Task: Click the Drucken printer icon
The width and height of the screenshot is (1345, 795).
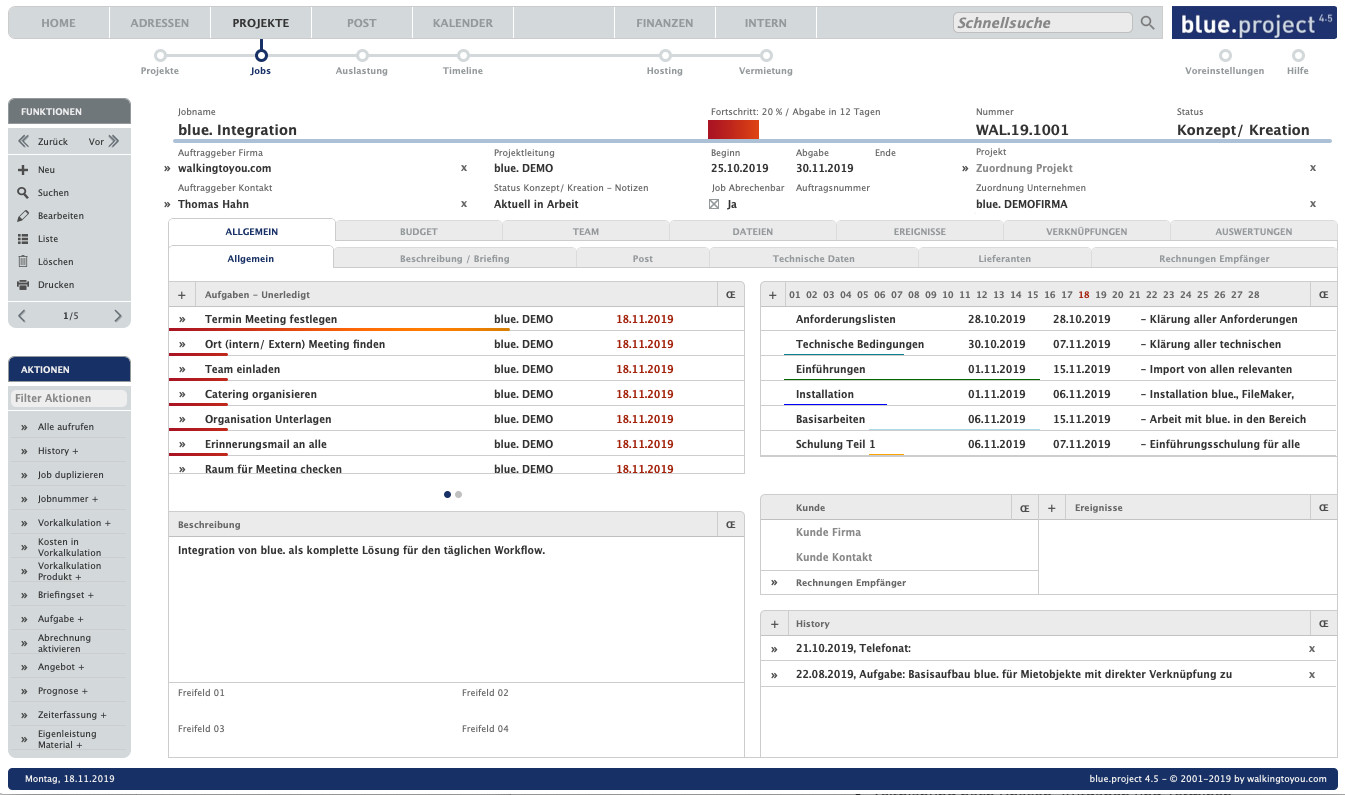Action: click(x=23, y=285)
